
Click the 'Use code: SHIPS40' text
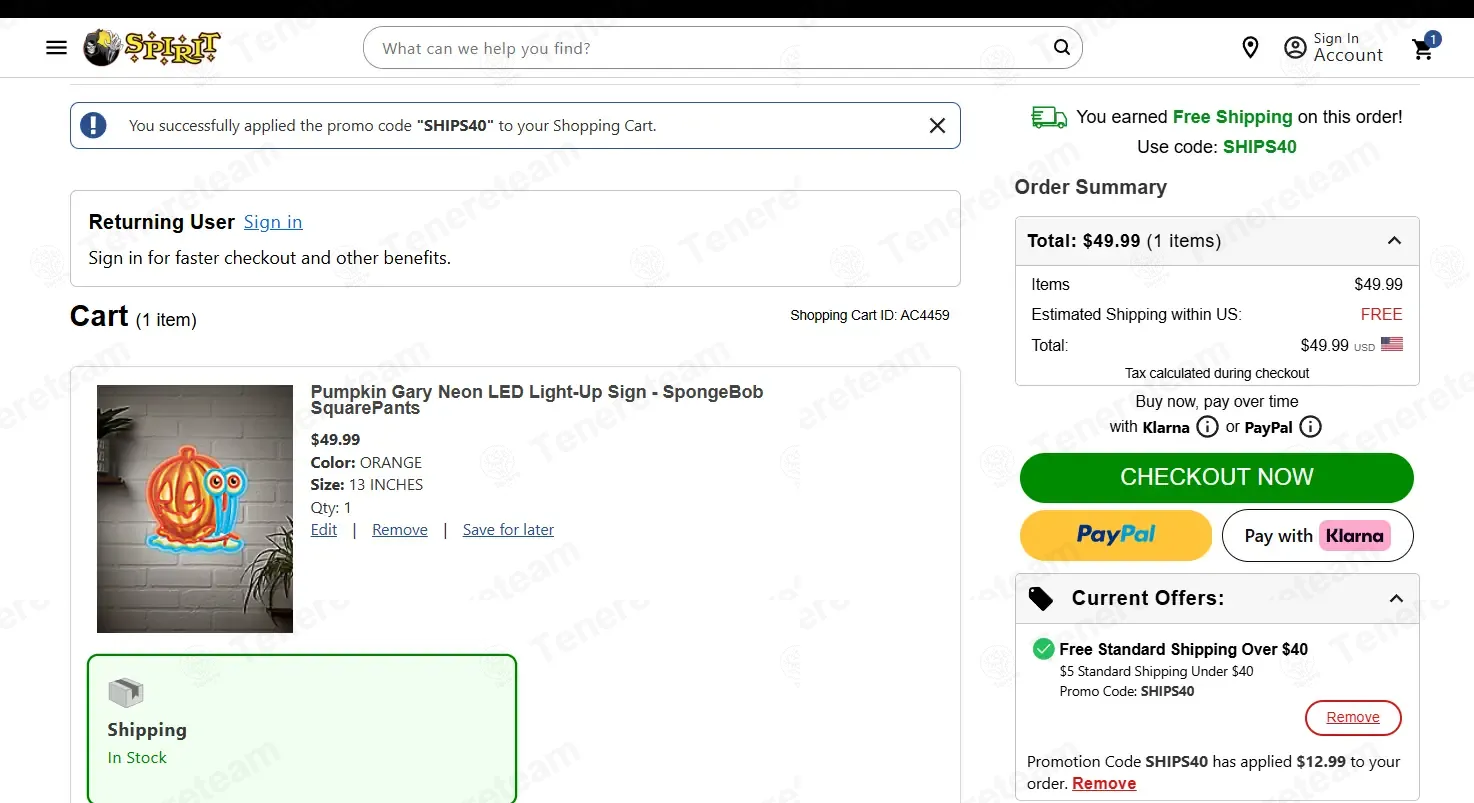point(1217,147)
